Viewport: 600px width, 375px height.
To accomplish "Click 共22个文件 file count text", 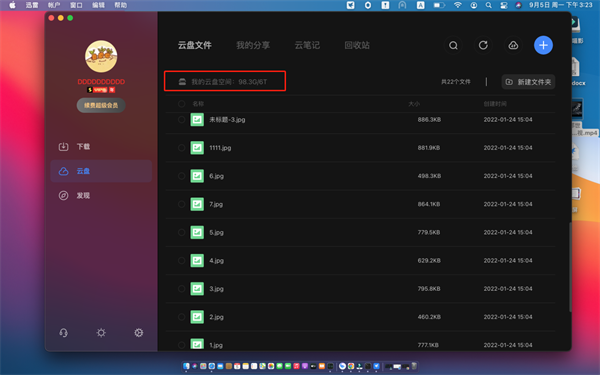I will [x=456, y=82].
